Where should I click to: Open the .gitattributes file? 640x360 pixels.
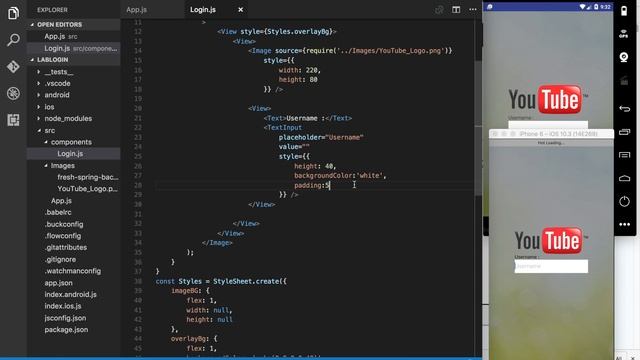coord(66,247)
